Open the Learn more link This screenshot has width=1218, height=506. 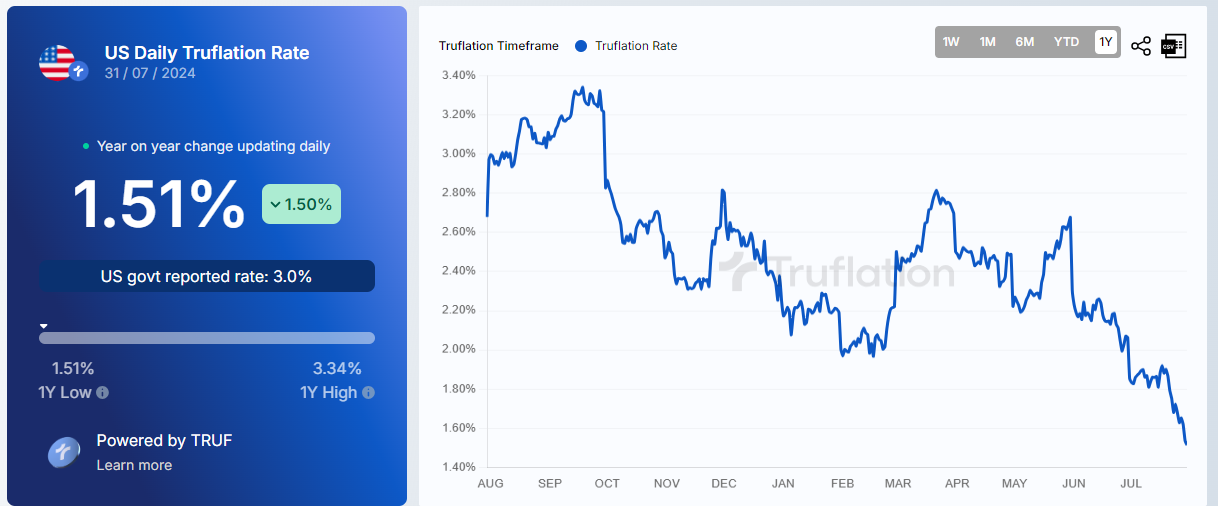(x=134, y=465)
